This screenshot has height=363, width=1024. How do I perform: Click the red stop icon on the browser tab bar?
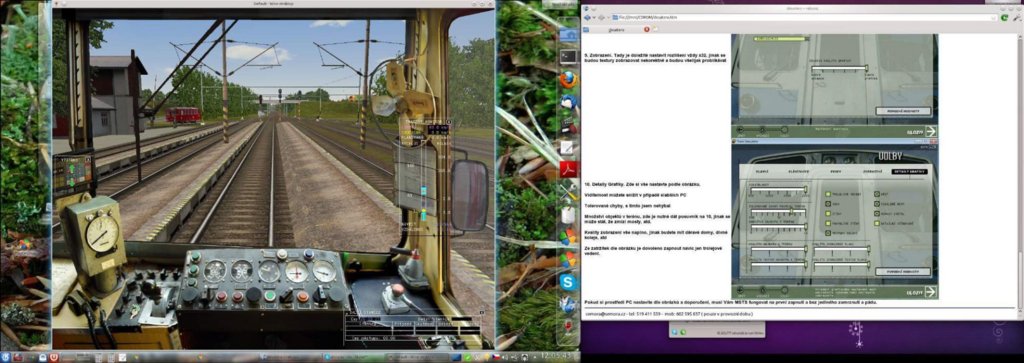tap(647, 29)
